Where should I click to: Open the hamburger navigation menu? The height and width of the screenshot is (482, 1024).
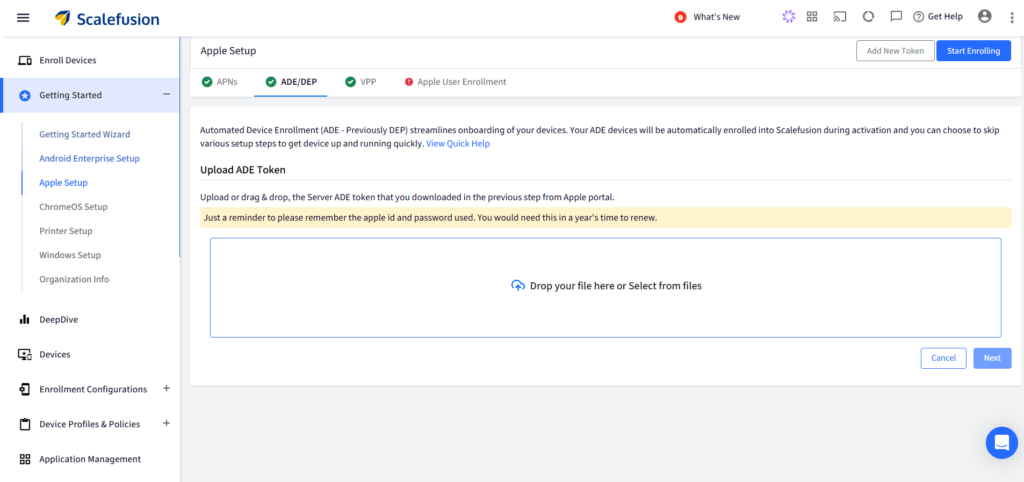pyautogui.click(x=23, y=18)
